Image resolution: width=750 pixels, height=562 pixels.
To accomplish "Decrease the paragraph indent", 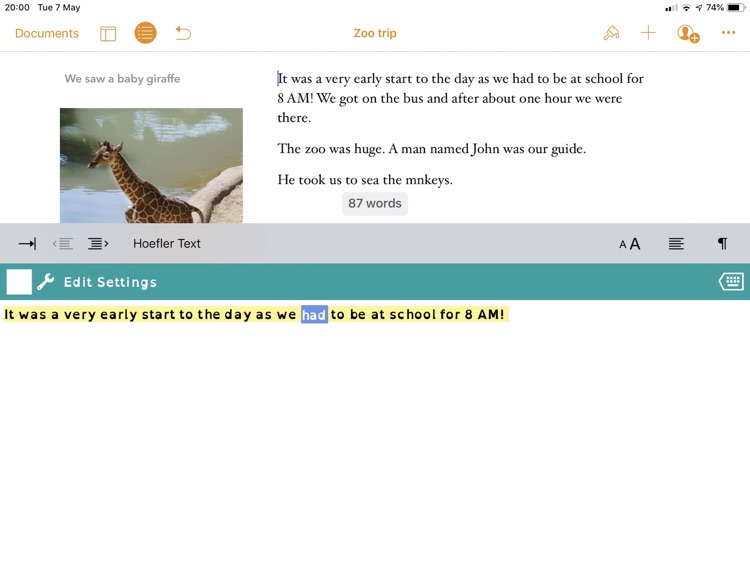I will 63,243.
